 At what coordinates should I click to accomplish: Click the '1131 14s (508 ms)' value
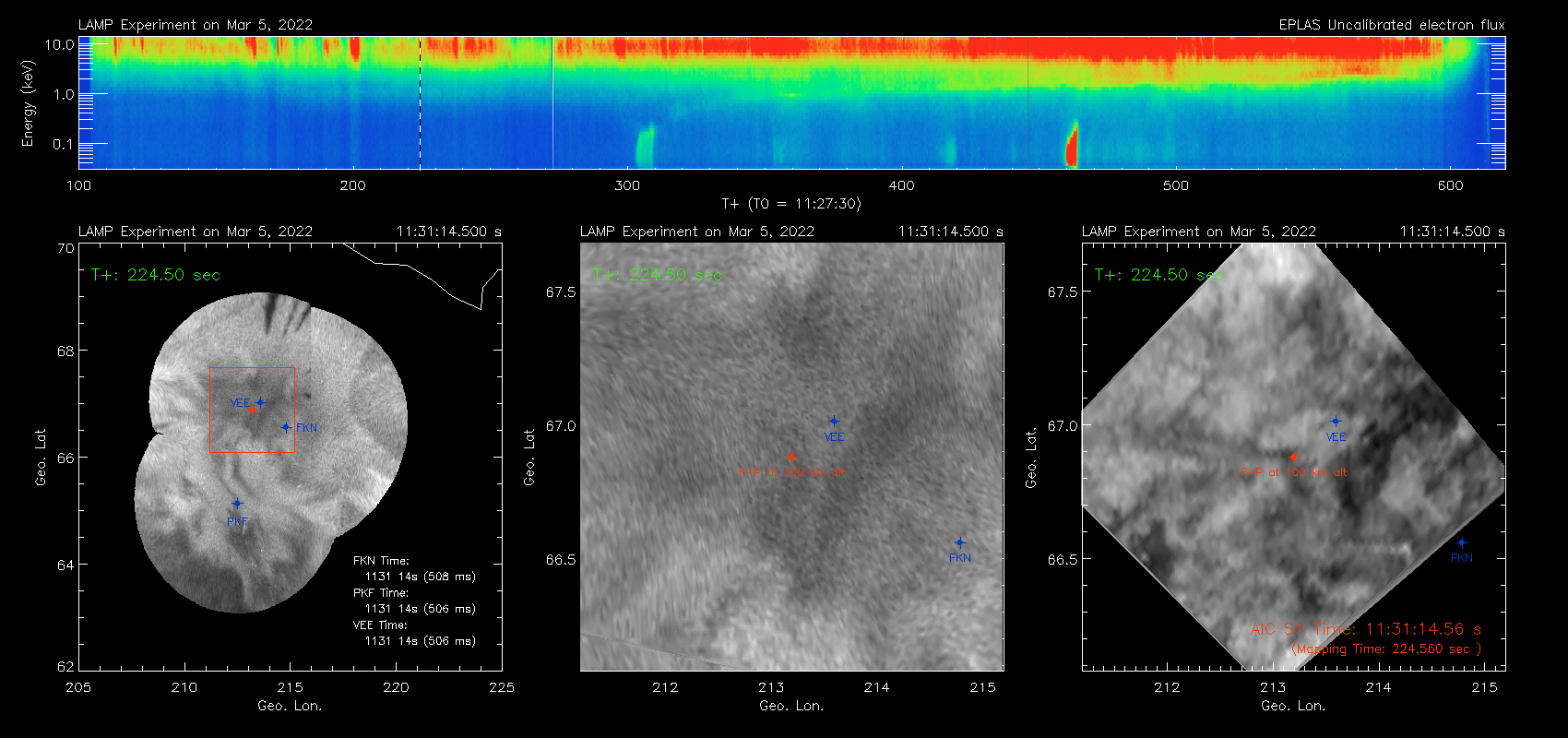pyautogui.click(x=421, y=577)
